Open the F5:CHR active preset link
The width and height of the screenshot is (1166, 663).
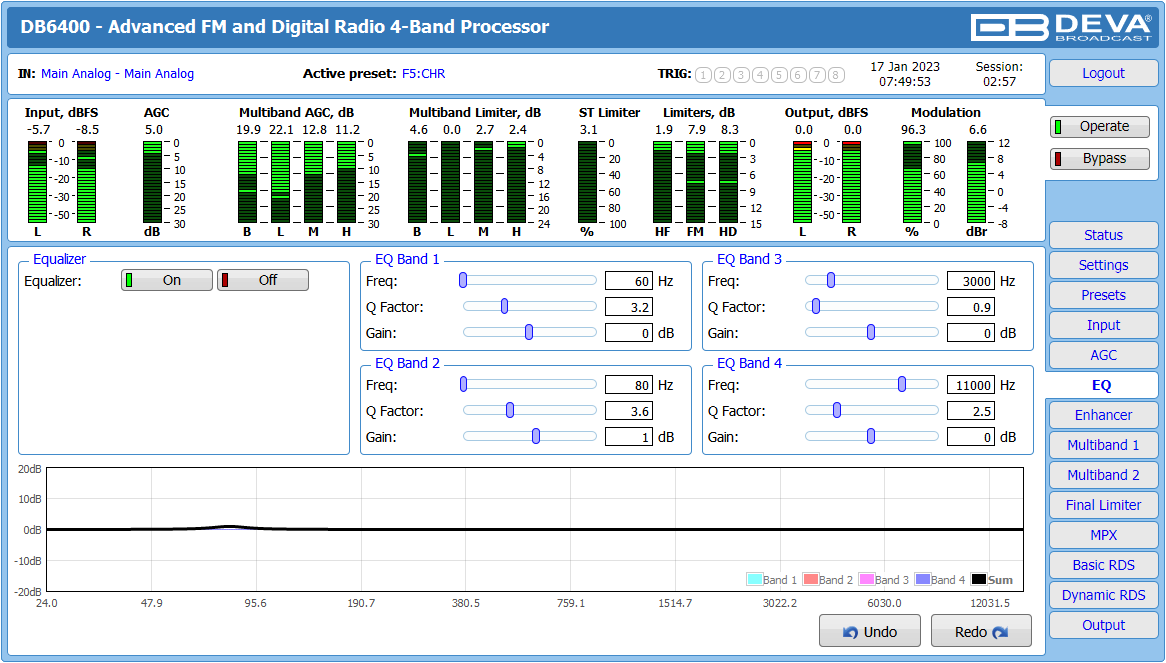423,74
